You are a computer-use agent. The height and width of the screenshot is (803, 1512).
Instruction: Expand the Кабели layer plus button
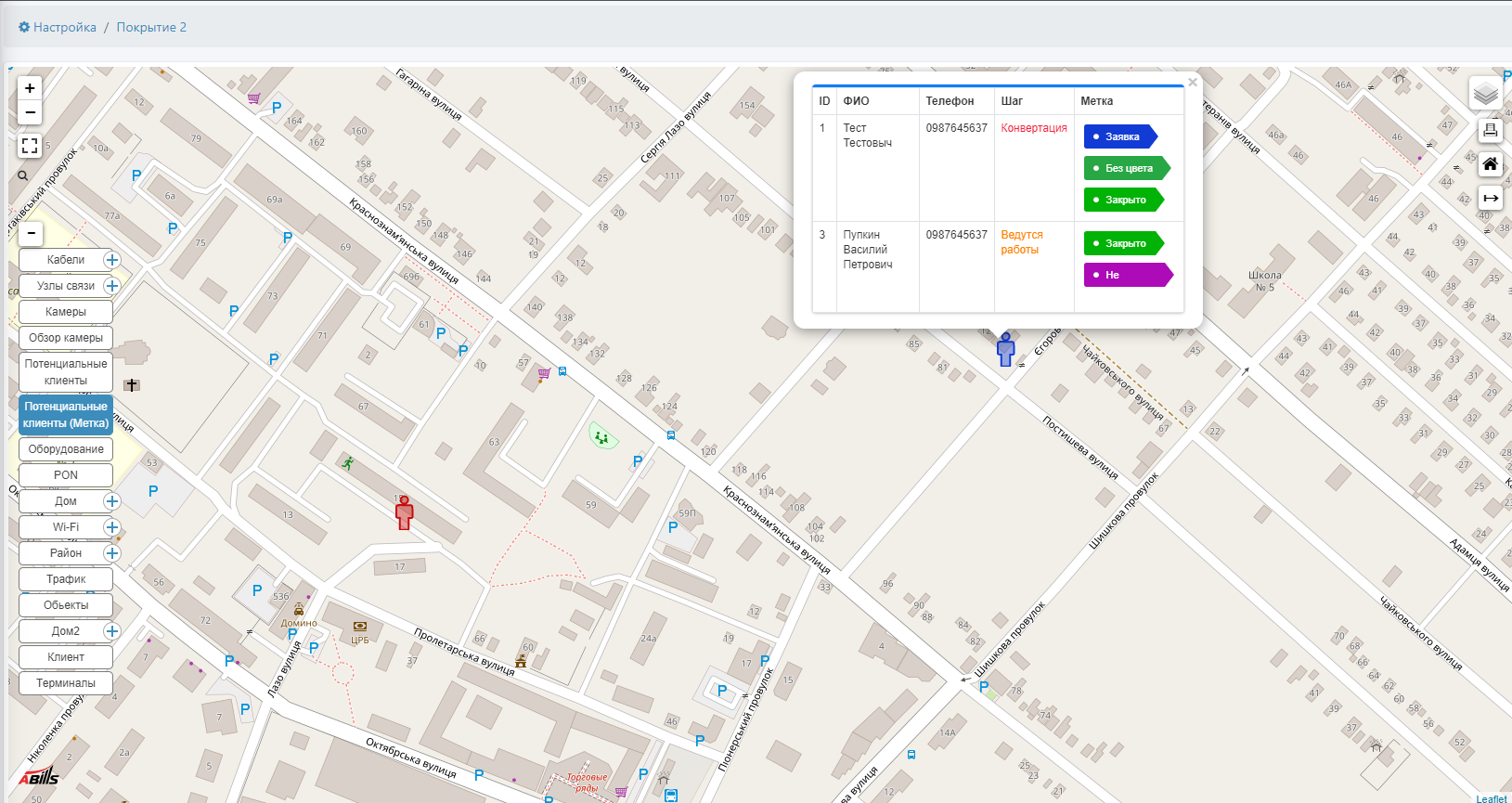(112, 260)
